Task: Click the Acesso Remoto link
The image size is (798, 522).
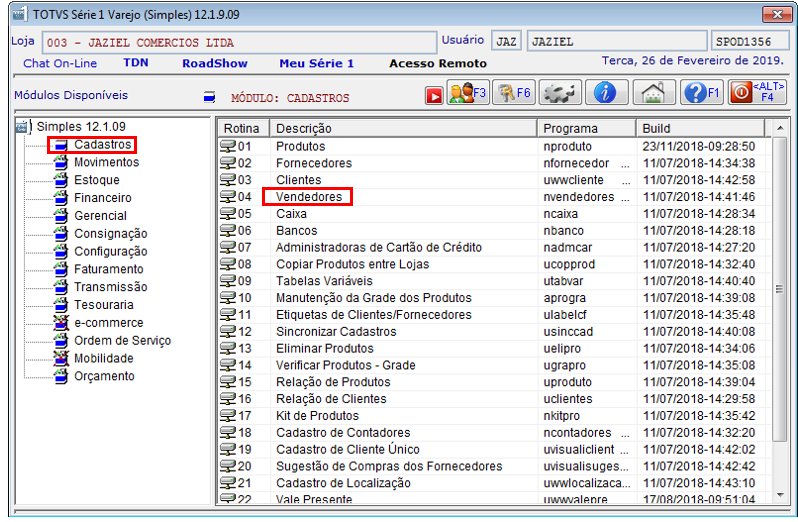Action: (x=438, y=64)
